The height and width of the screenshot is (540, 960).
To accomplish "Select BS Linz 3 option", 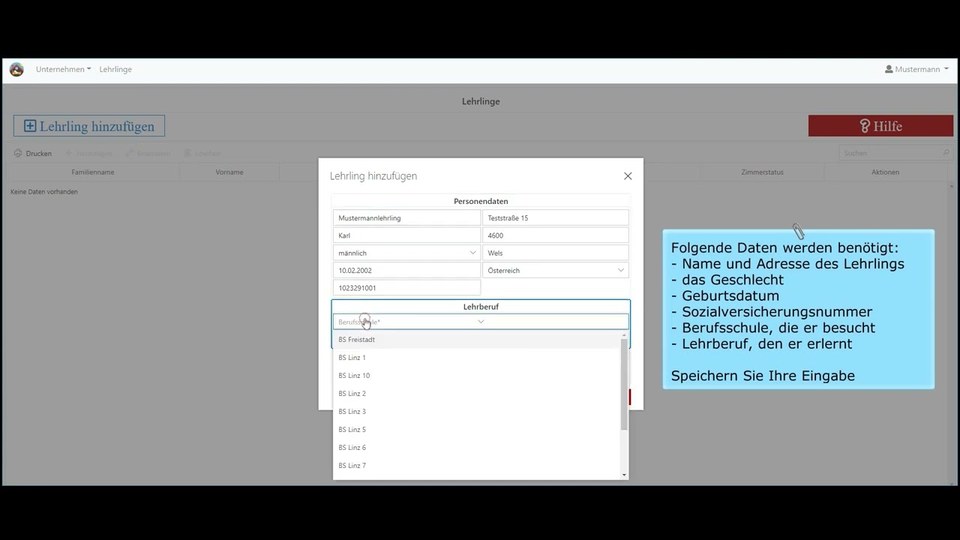I will (476, 411).
